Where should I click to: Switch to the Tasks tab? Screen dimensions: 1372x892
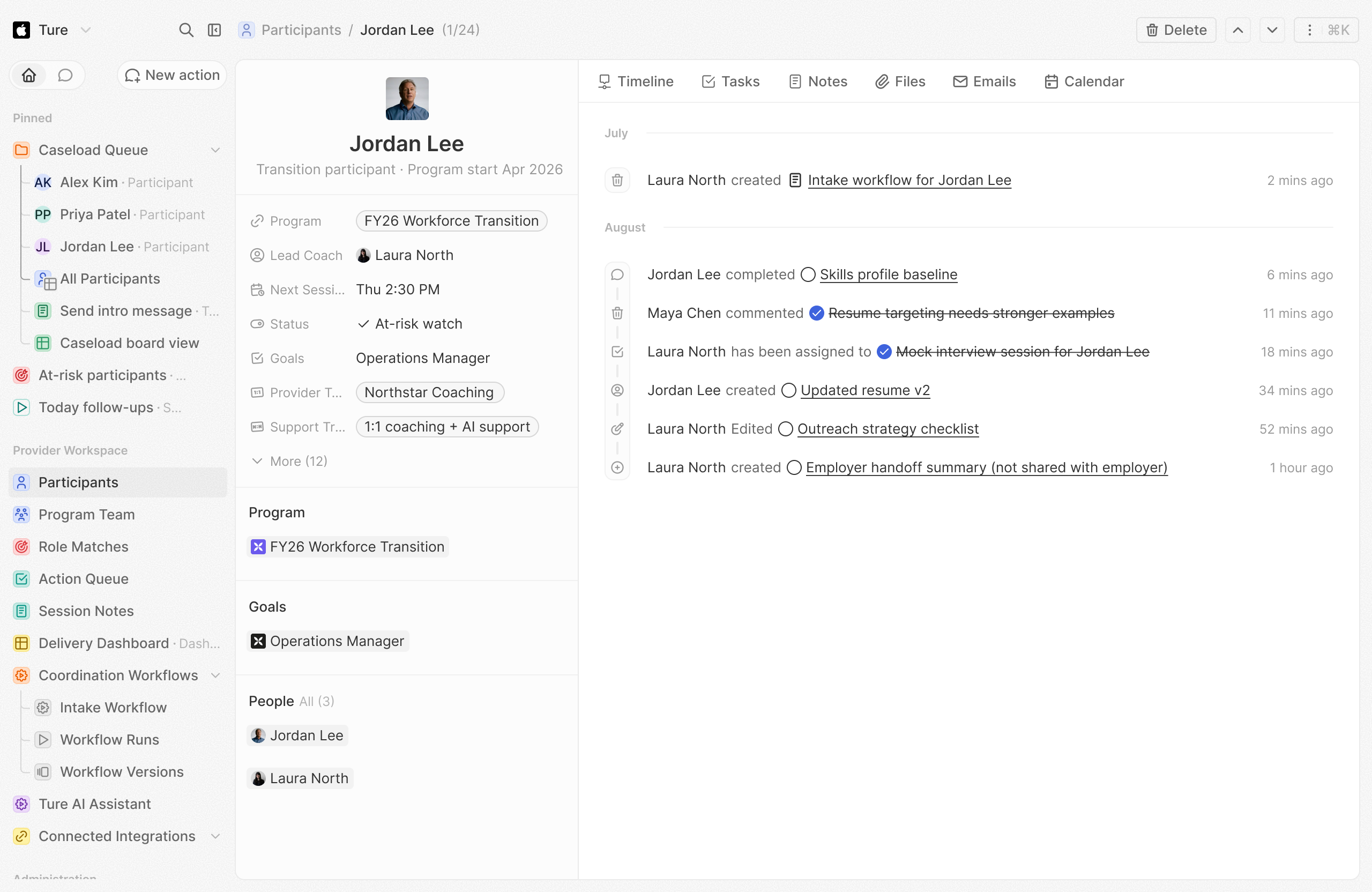pos(730,81)
